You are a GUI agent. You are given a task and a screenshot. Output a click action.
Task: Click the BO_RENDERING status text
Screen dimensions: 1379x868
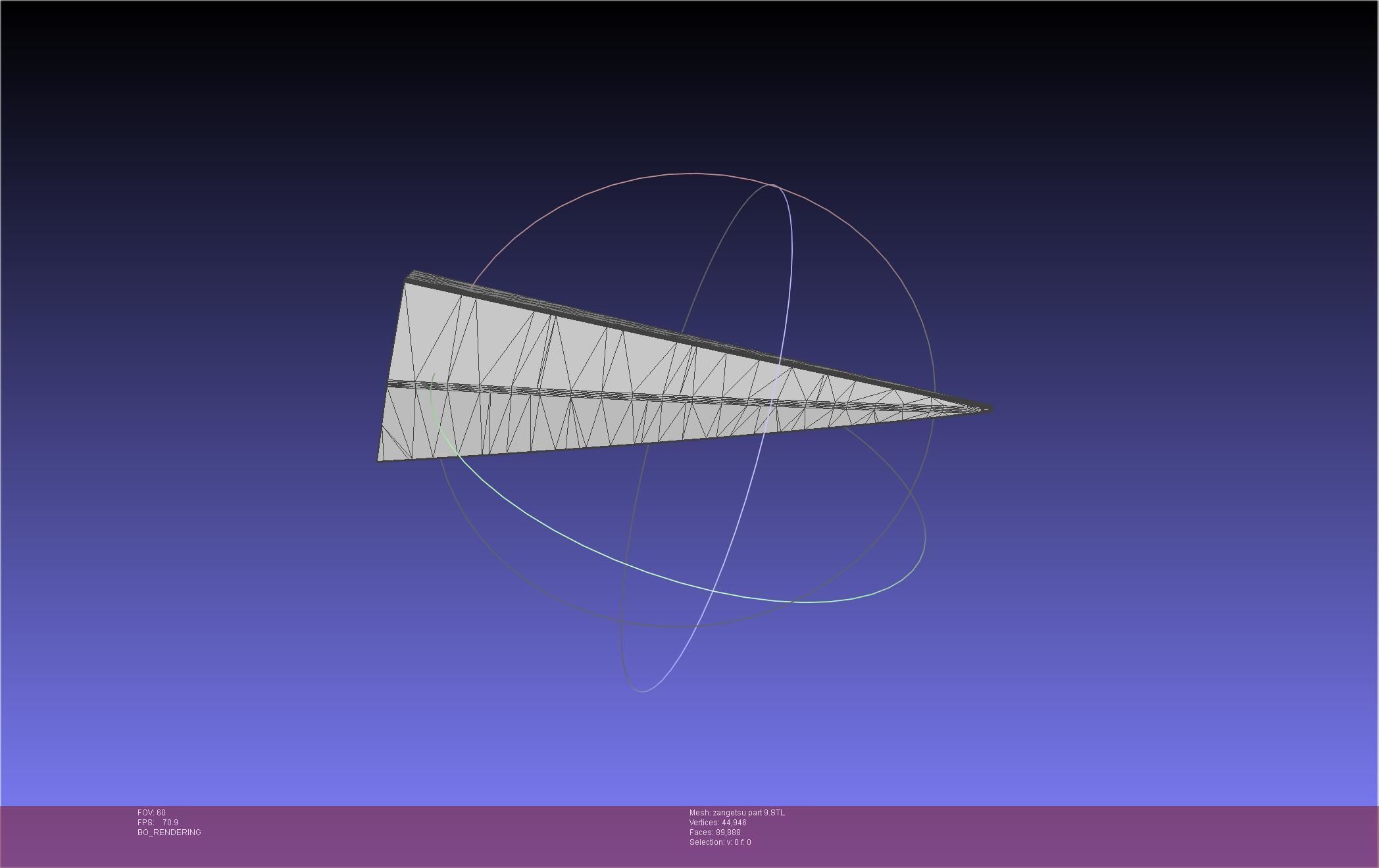169,832
